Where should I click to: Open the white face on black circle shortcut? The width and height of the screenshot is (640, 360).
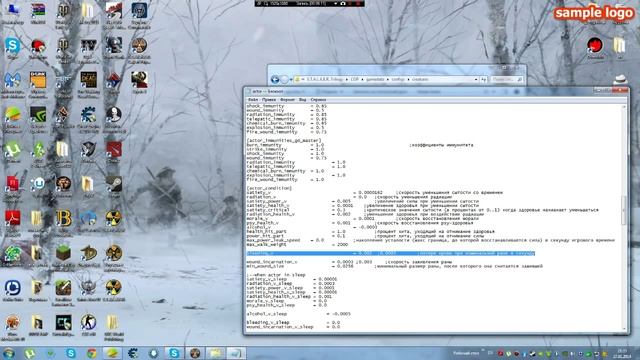(x=114, y=115)
